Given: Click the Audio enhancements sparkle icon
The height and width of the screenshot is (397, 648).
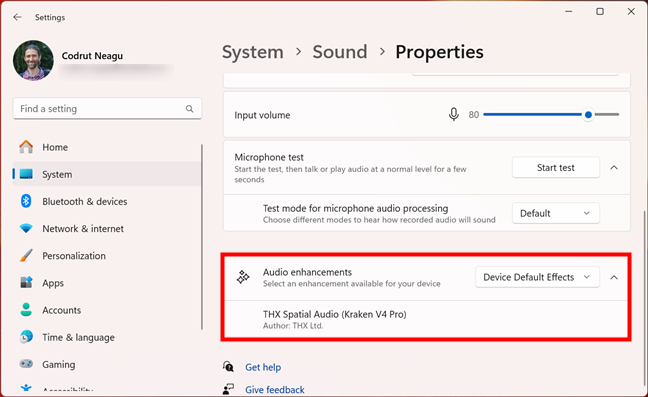Looking at the screenshot, I should coord(243,277).
